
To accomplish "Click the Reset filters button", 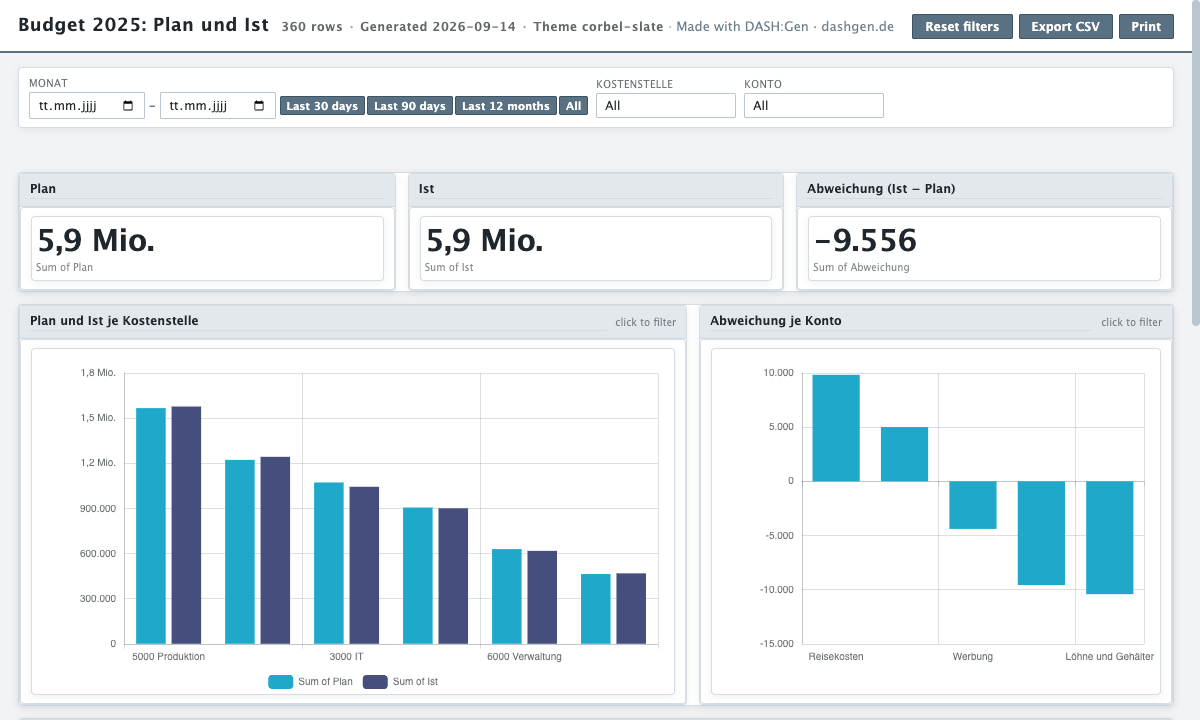I will point(962,27).
